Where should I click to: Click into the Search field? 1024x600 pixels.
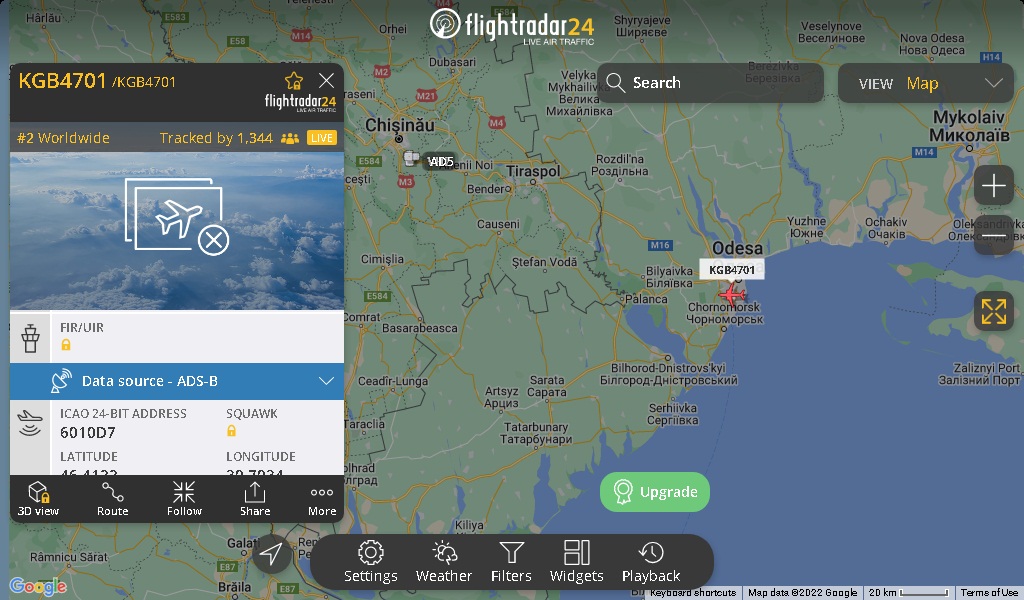pos(711,83)
